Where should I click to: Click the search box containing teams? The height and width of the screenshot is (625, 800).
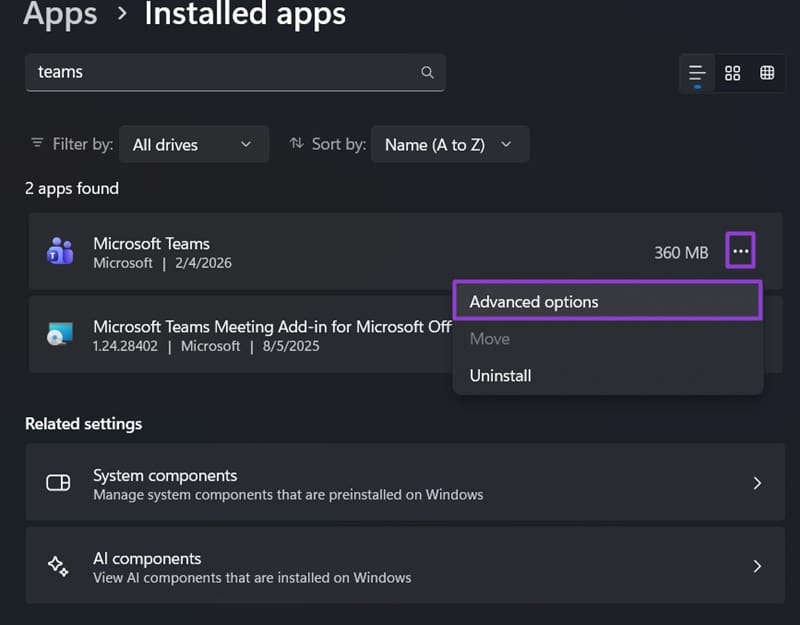(220, 72)
